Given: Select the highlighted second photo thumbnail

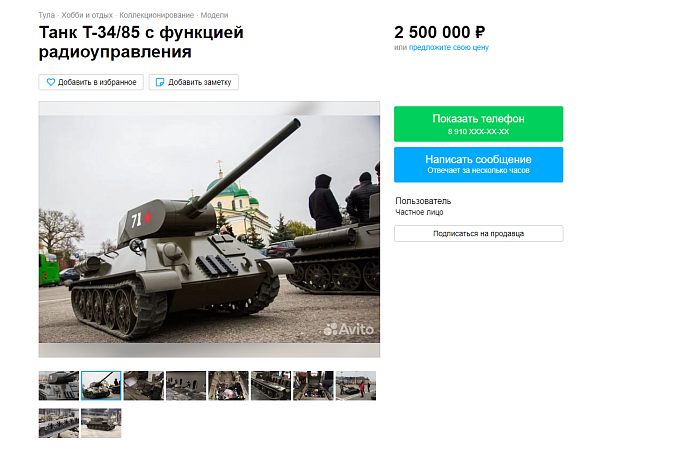Looking at the screenshot, I should (x=101, y=385).
